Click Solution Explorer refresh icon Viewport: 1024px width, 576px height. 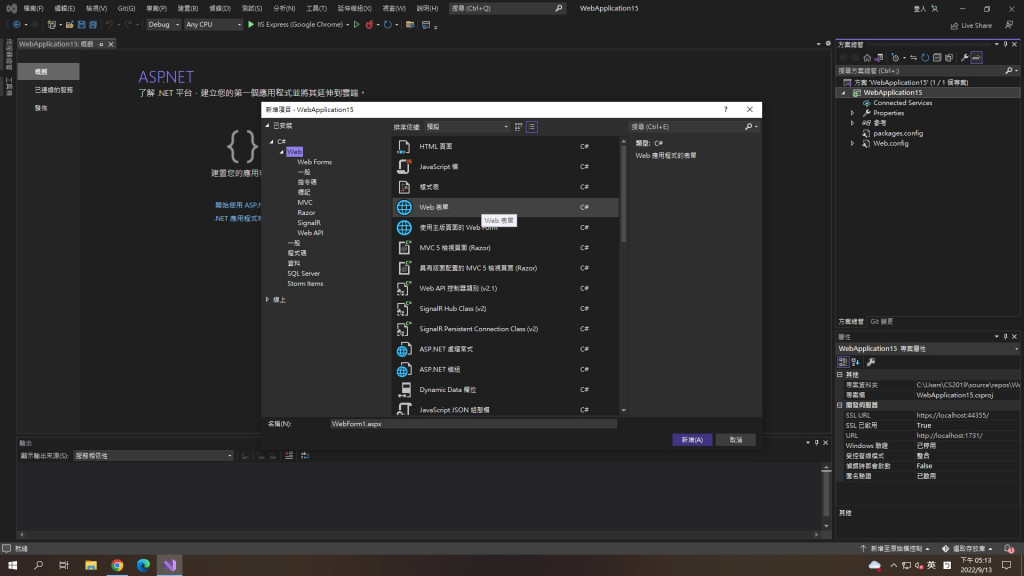tap(925, 57)
